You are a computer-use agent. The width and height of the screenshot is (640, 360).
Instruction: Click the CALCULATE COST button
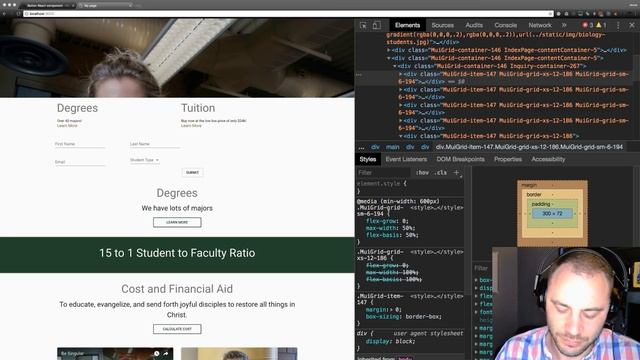(x=177, y=329)
